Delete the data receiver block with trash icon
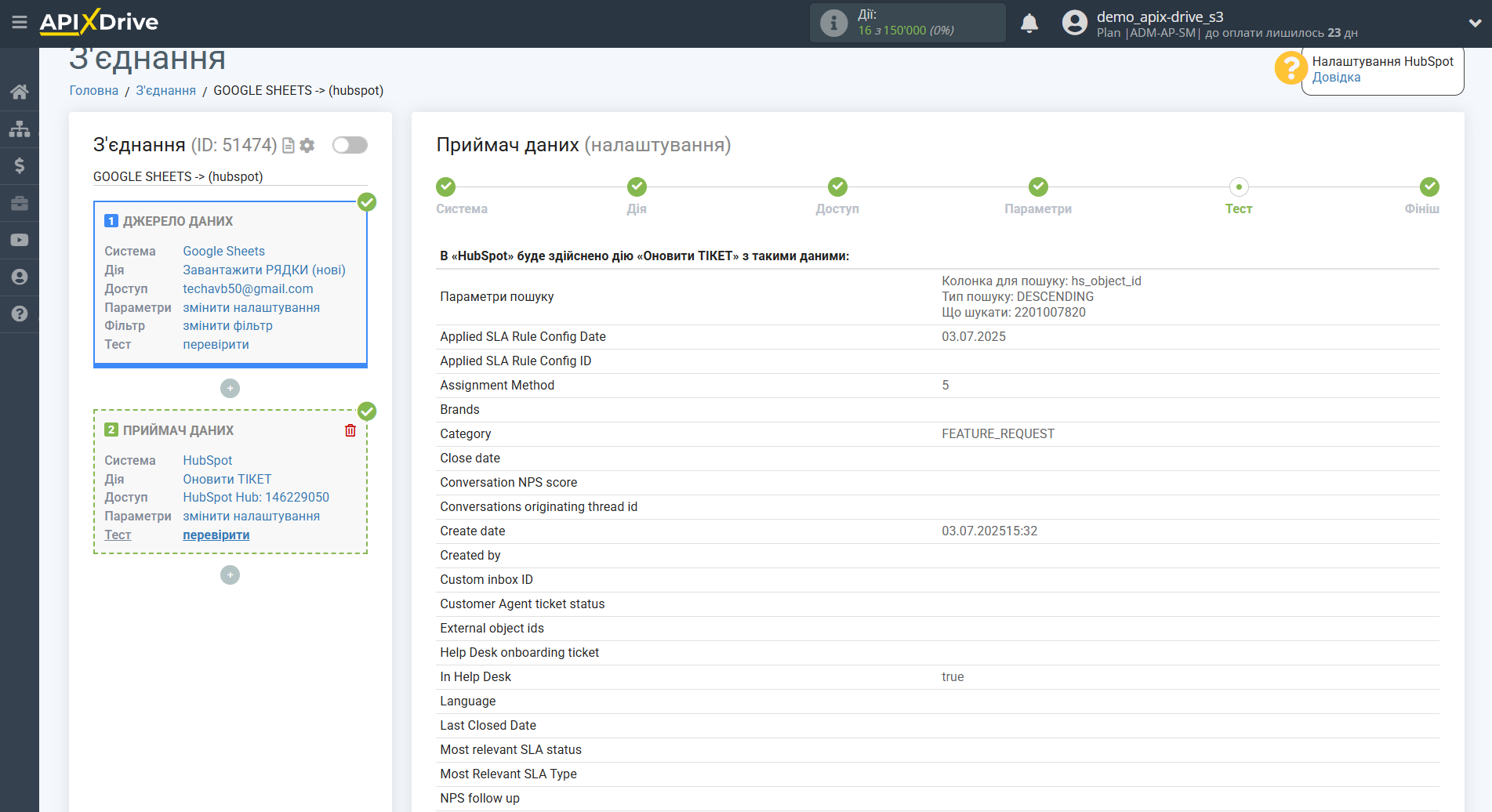 350,430
